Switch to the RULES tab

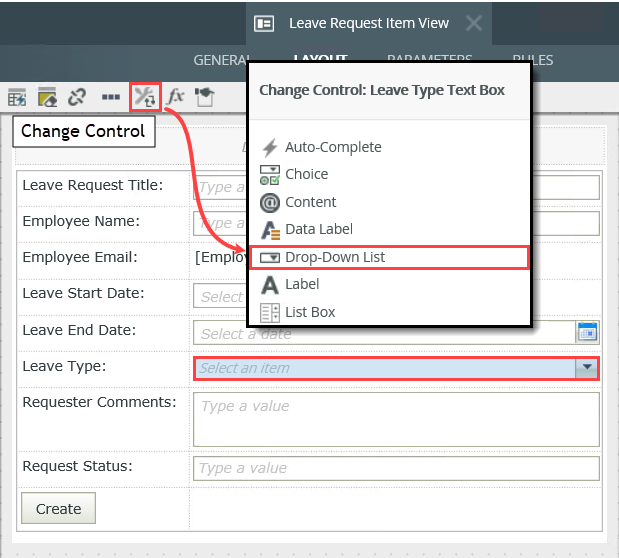point(533,60)
